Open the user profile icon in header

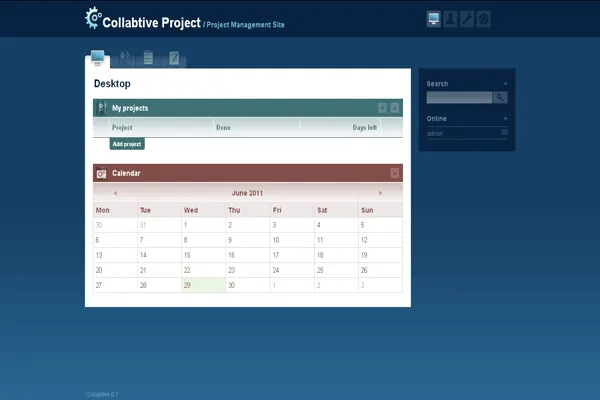(450, 18)
